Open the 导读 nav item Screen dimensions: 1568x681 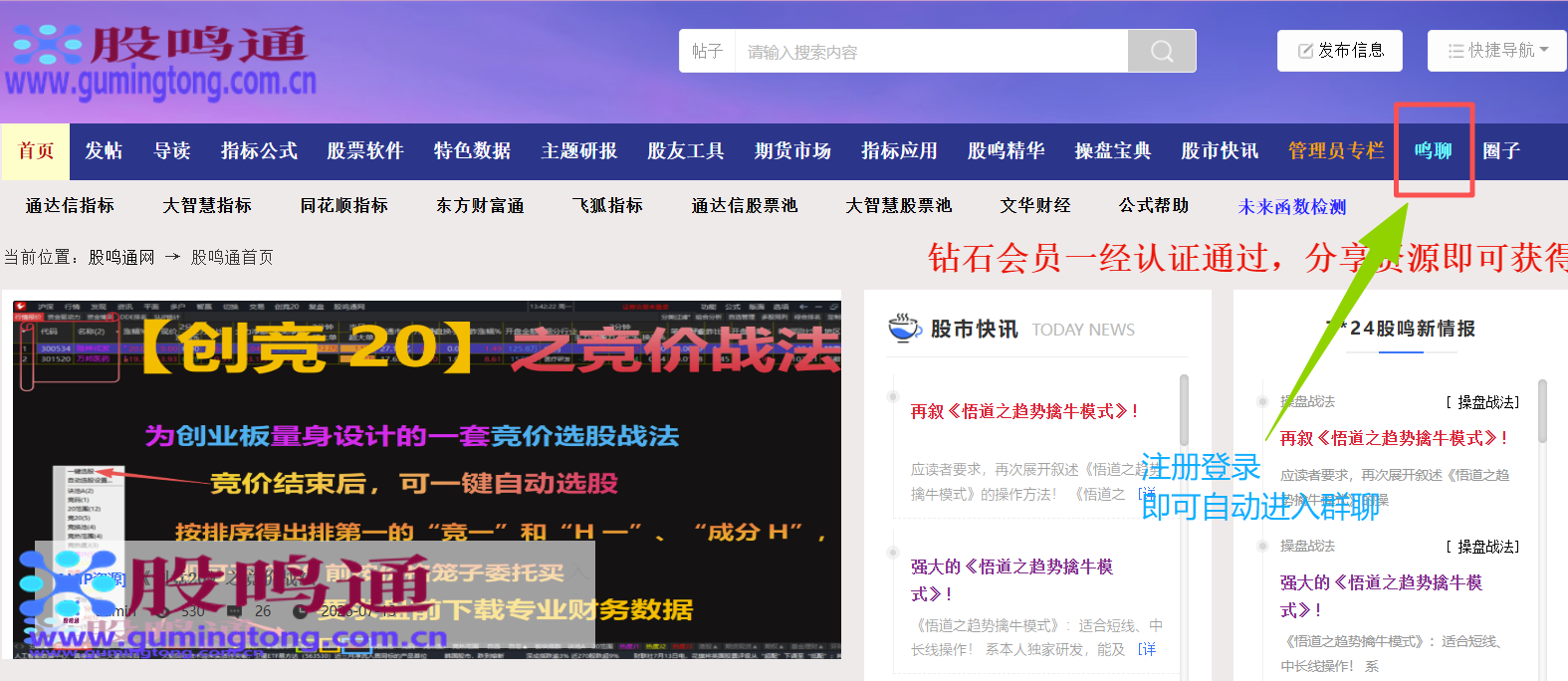tap(172, 151)
